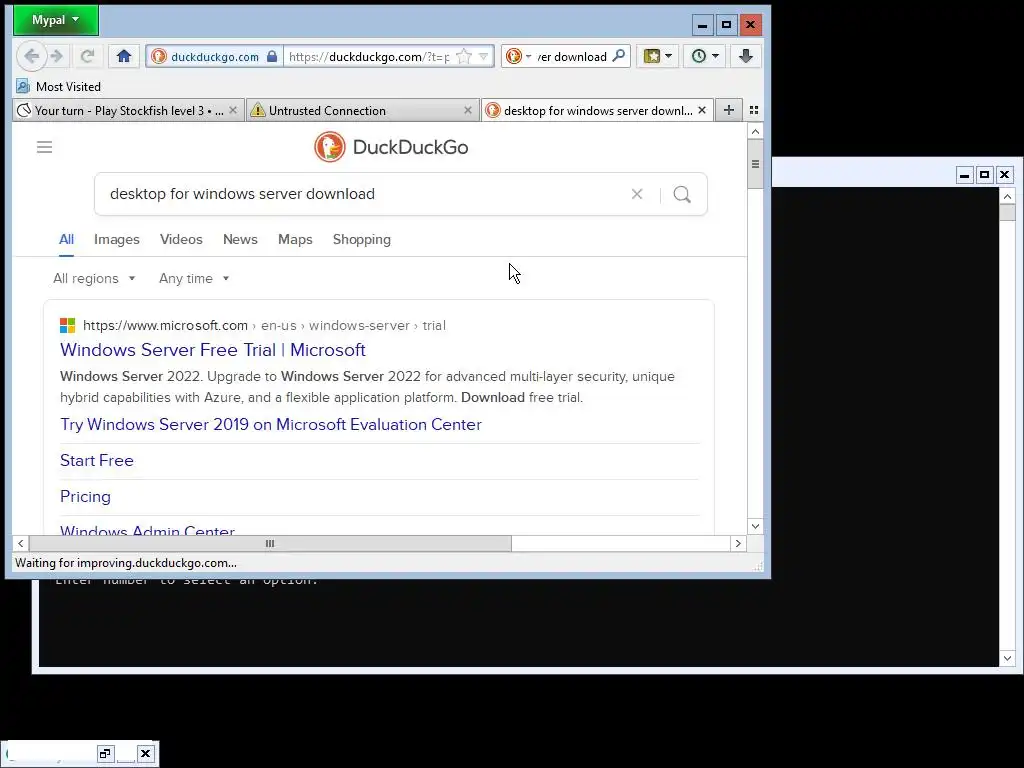The image size is (1024, 768).
Task: Switch to Maps results
Action: click(x=295, y=239)
